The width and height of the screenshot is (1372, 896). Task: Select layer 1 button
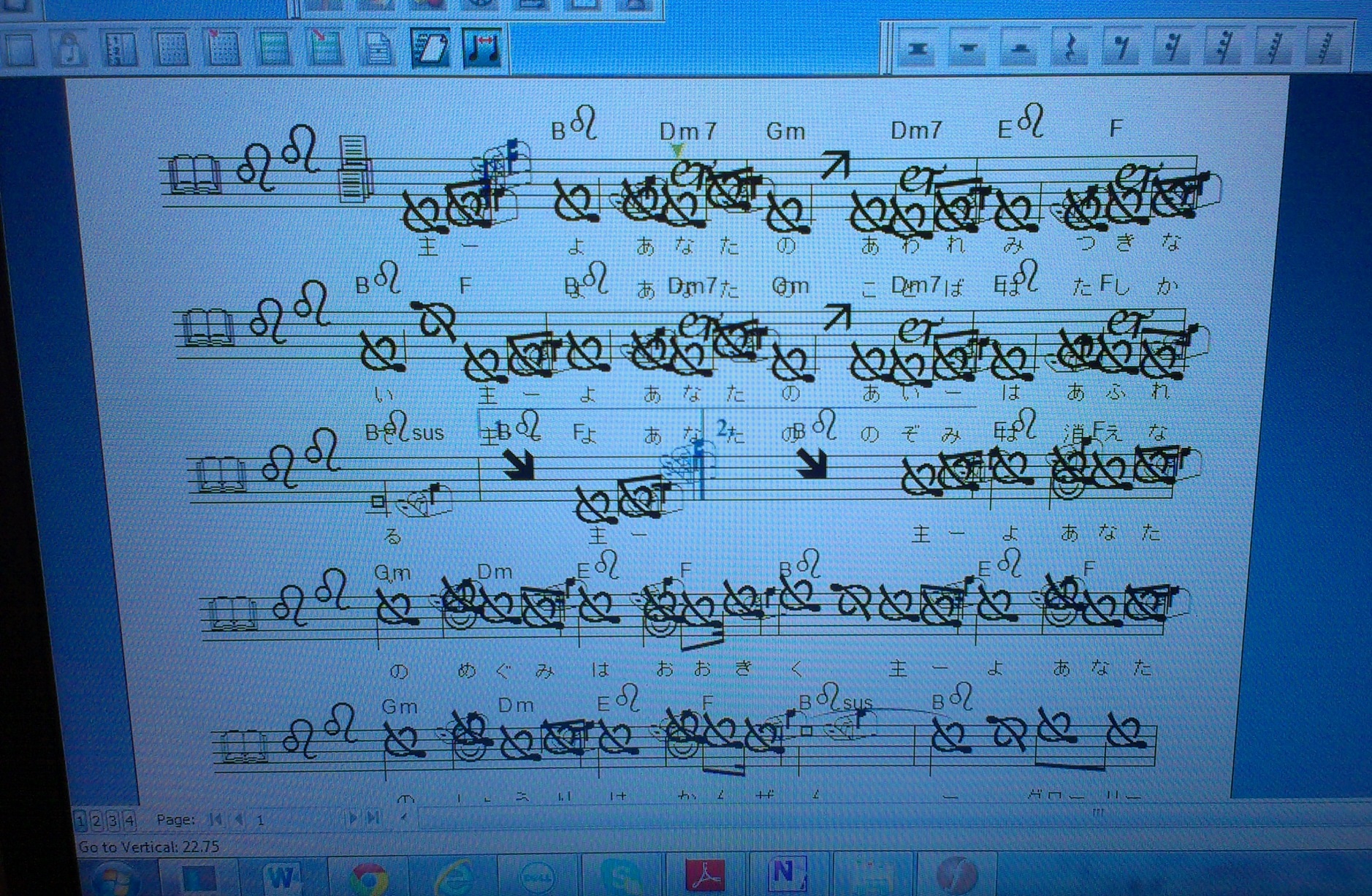(x=80, y=821)
